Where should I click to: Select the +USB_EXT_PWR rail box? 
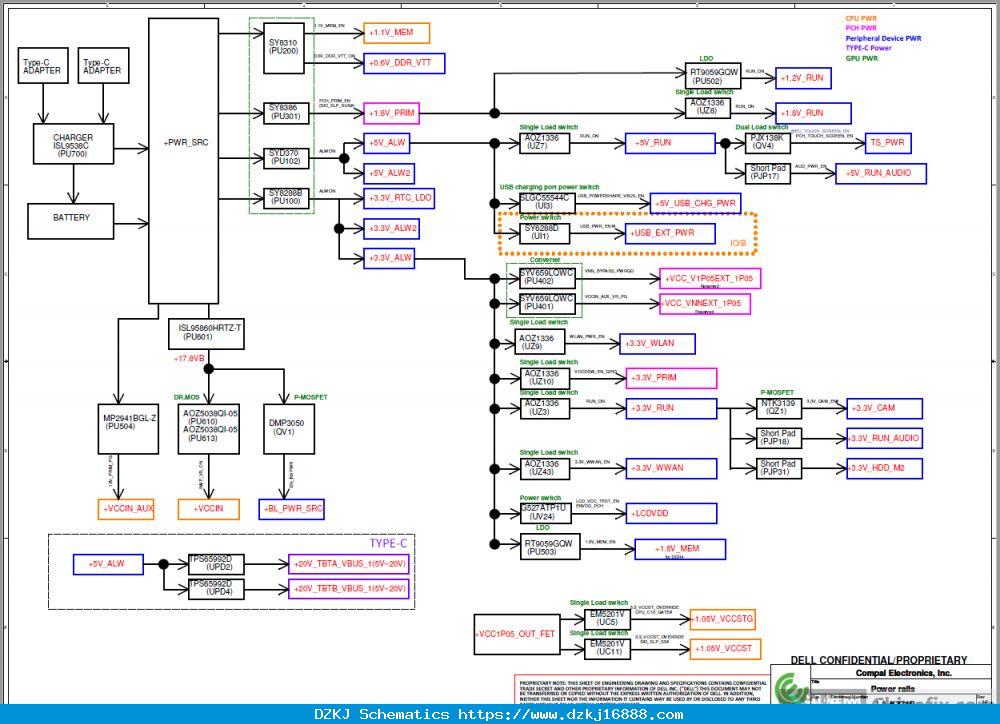(670, 233)
